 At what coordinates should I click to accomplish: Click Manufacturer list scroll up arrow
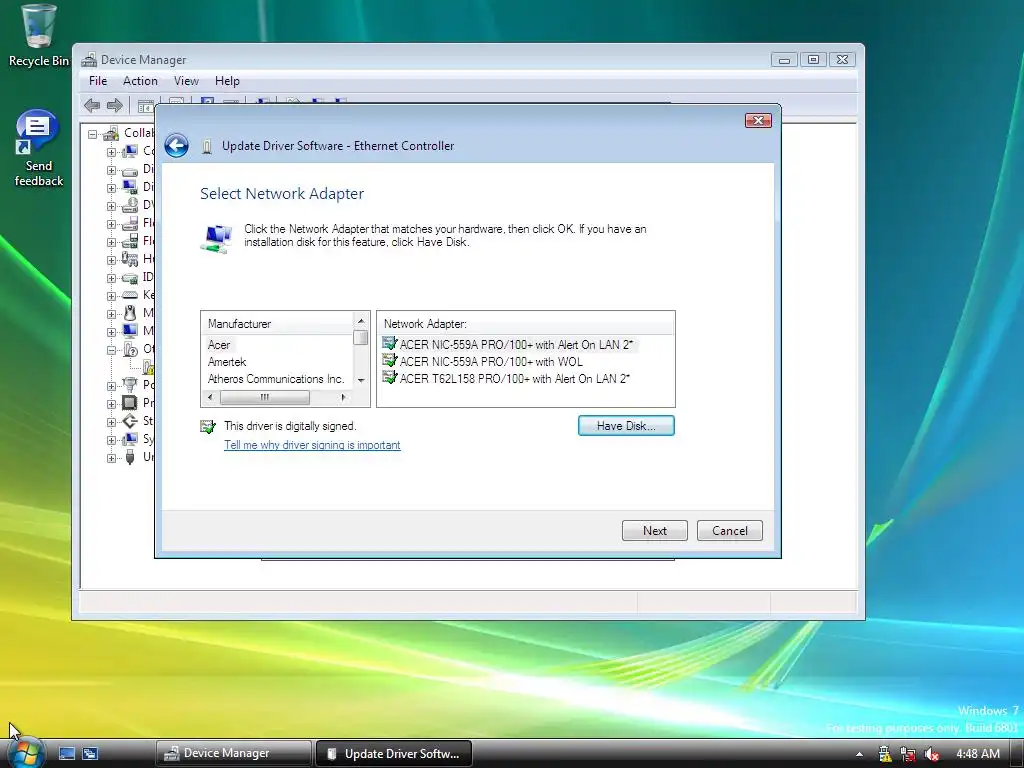(x=360, y=321)
